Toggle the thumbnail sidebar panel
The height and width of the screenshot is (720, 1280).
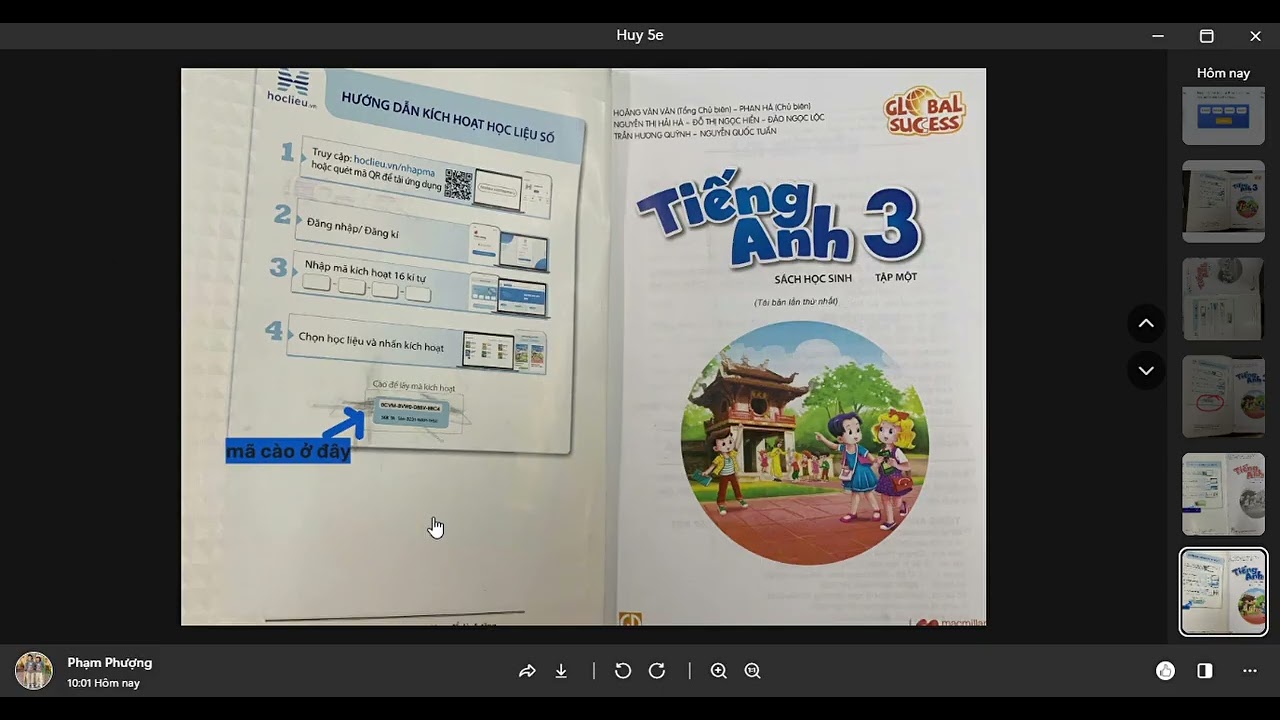pos(1205,671)
